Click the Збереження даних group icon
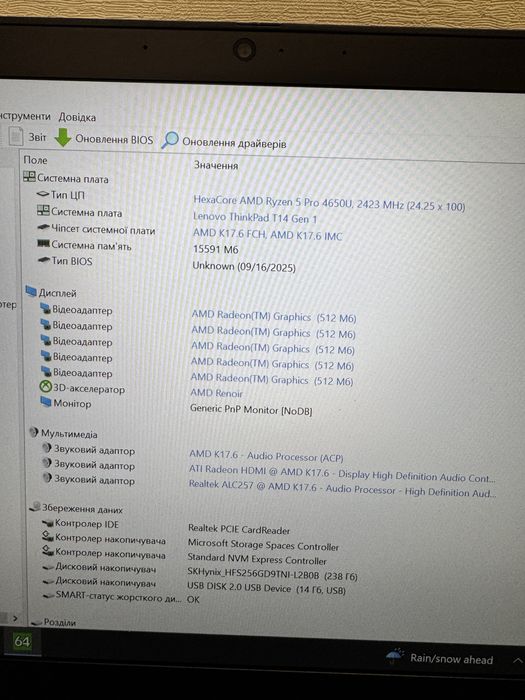The image size is (525, 700). tap(35, 506)
